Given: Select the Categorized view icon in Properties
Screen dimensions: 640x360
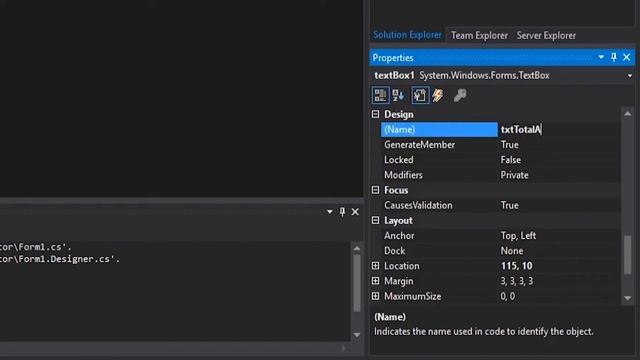Looking at the screenshot, I should (380, 96).
